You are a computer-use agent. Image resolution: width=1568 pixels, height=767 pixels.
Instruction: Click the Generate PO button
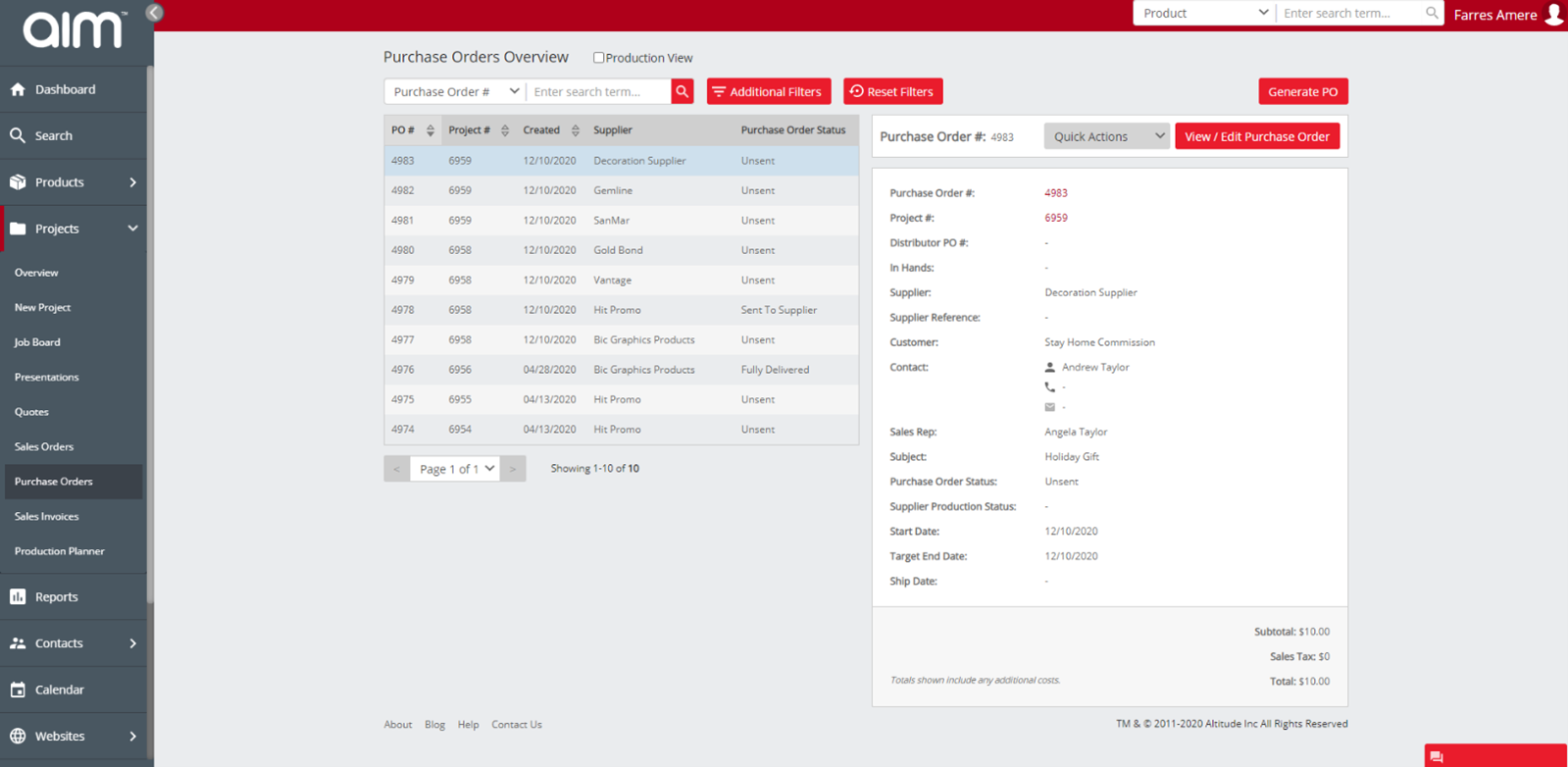[x=1303, y=91]
